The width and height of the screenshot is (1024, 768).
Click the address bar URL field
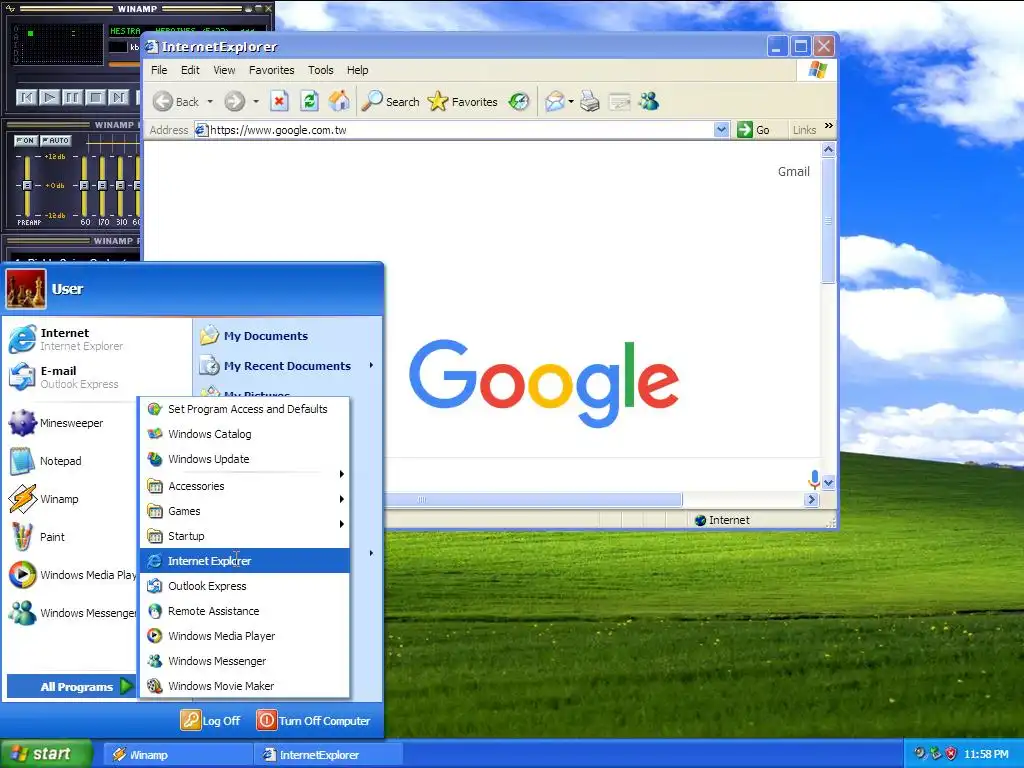coord(460,130)
